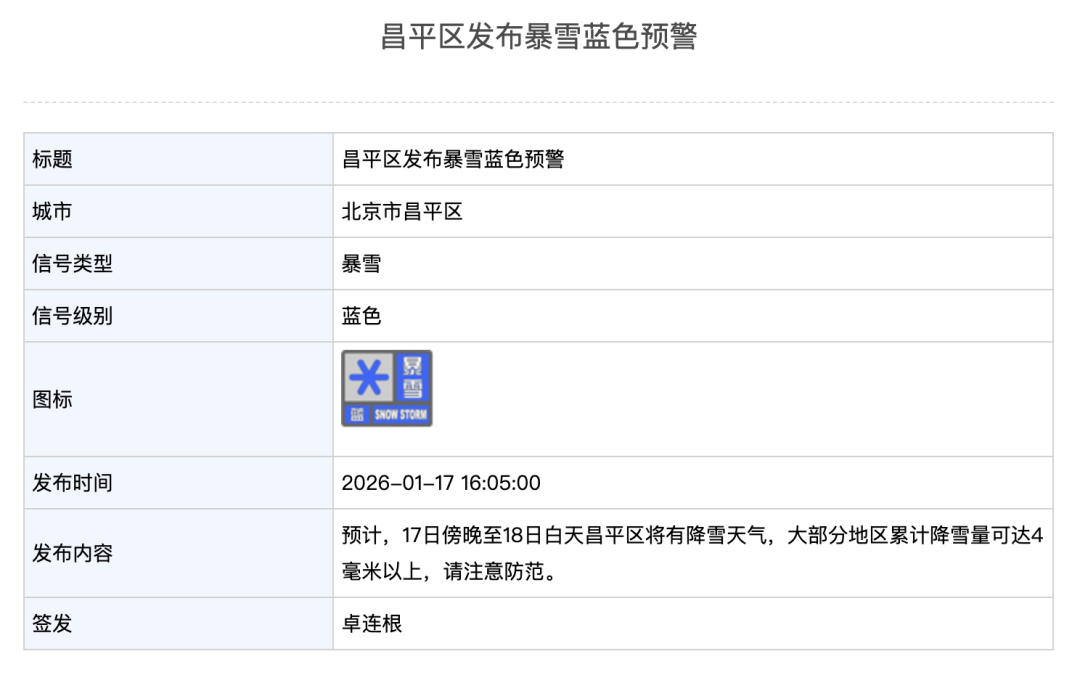Click the 暴雪 characters inside the warning icon

[413, 377]
